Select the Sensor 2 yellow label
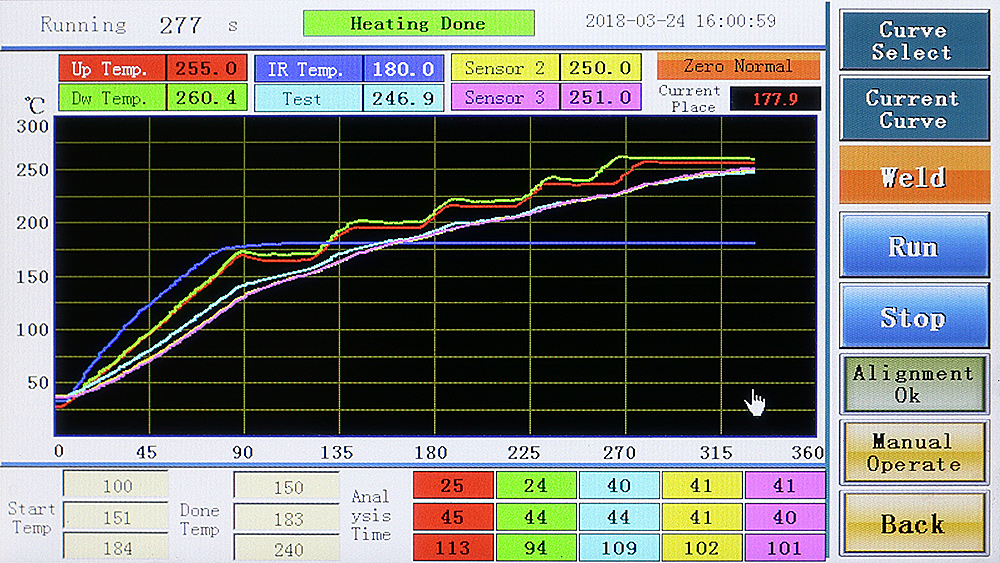The width and height of the screenshot is (1000, 563). (x=505, y=68)
